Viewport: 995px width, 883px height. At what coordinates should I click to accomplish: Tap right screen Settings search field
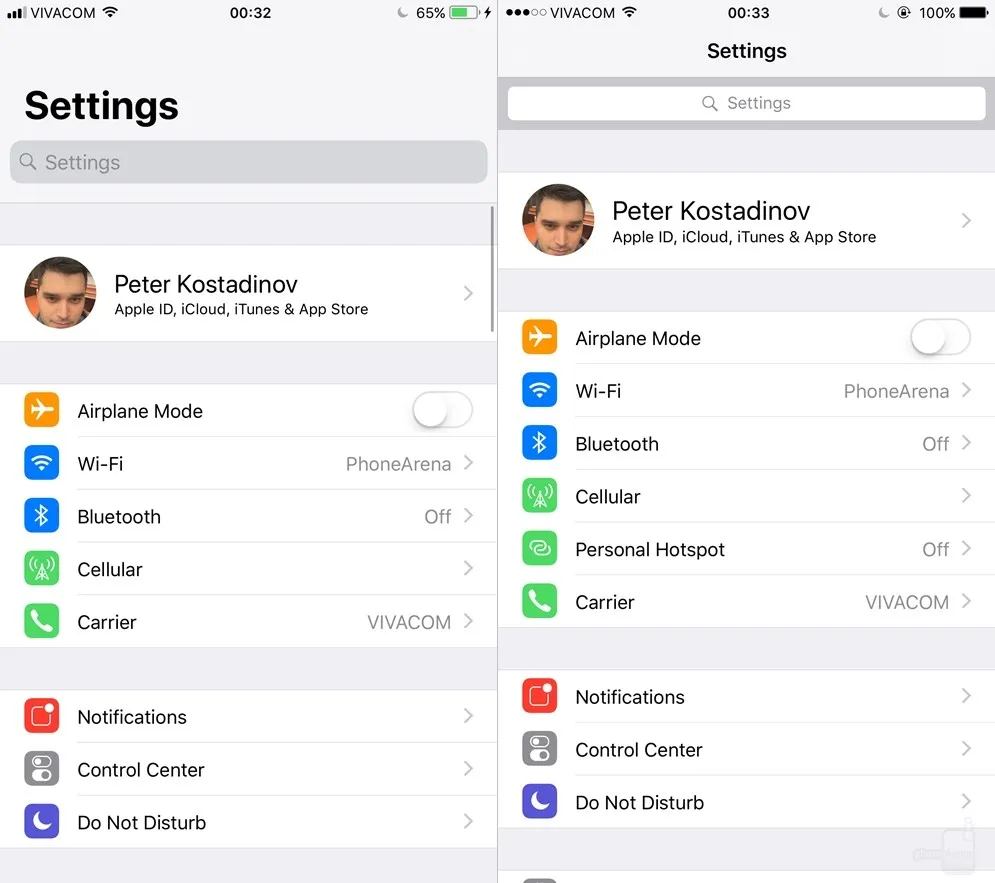[x=746, y=103]
